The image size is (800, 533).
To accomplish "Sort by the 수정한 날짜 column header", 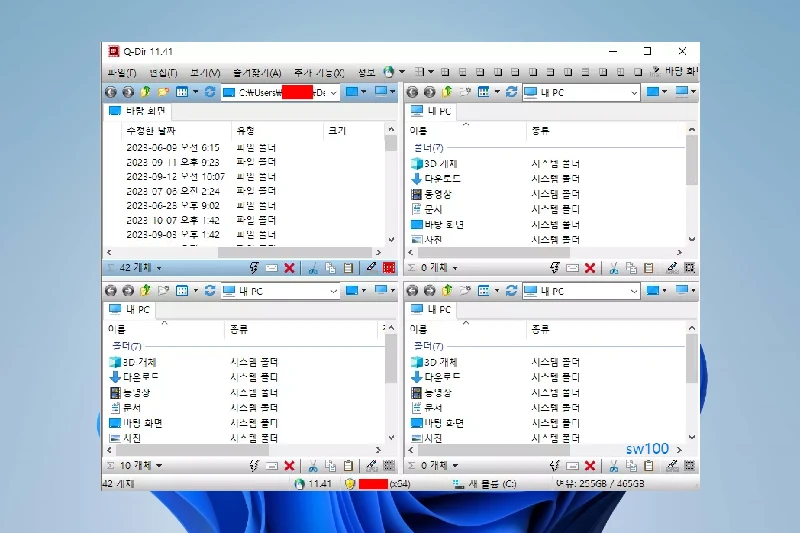I will point(151,131).
